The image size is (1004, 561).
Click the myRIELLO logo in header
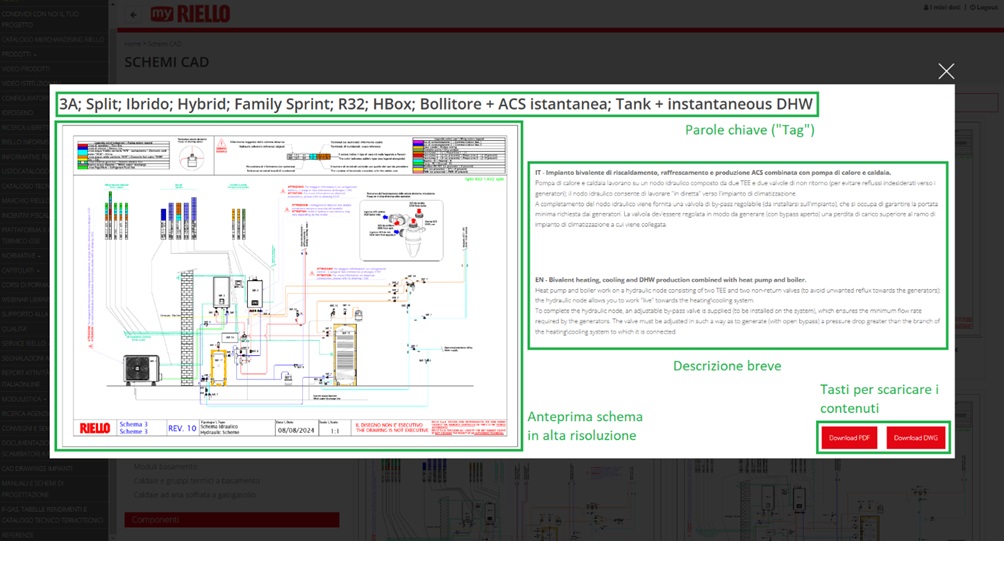pyautogui.click(x=190, y=14)
